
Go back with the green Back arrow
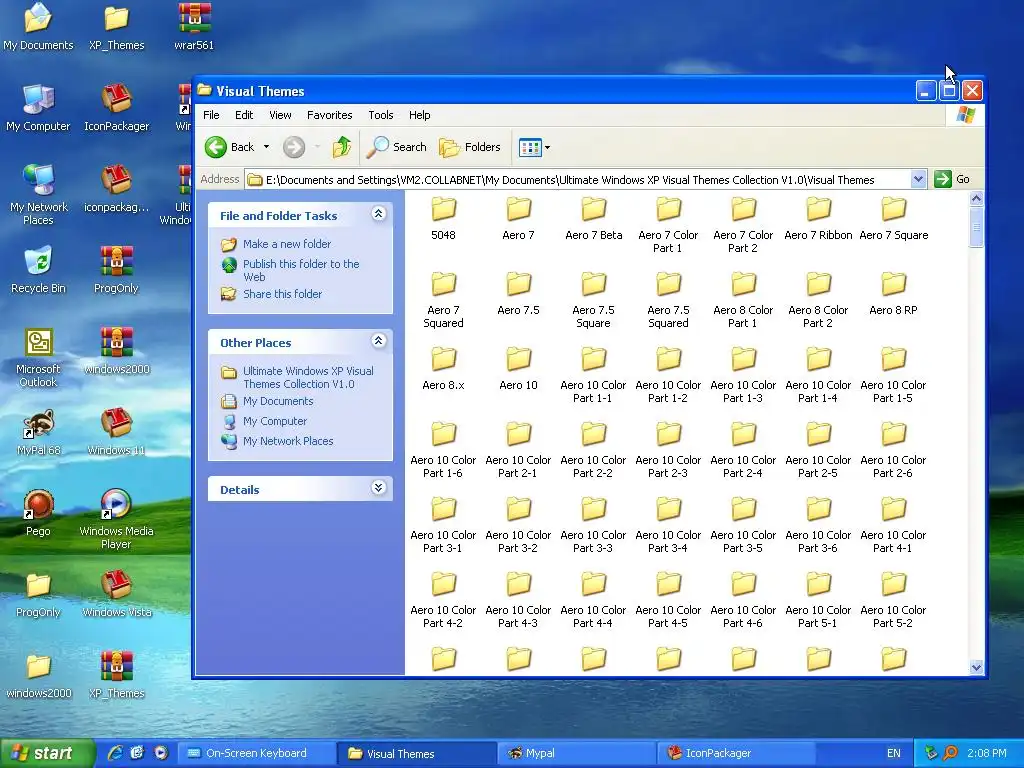coord(216,147)
